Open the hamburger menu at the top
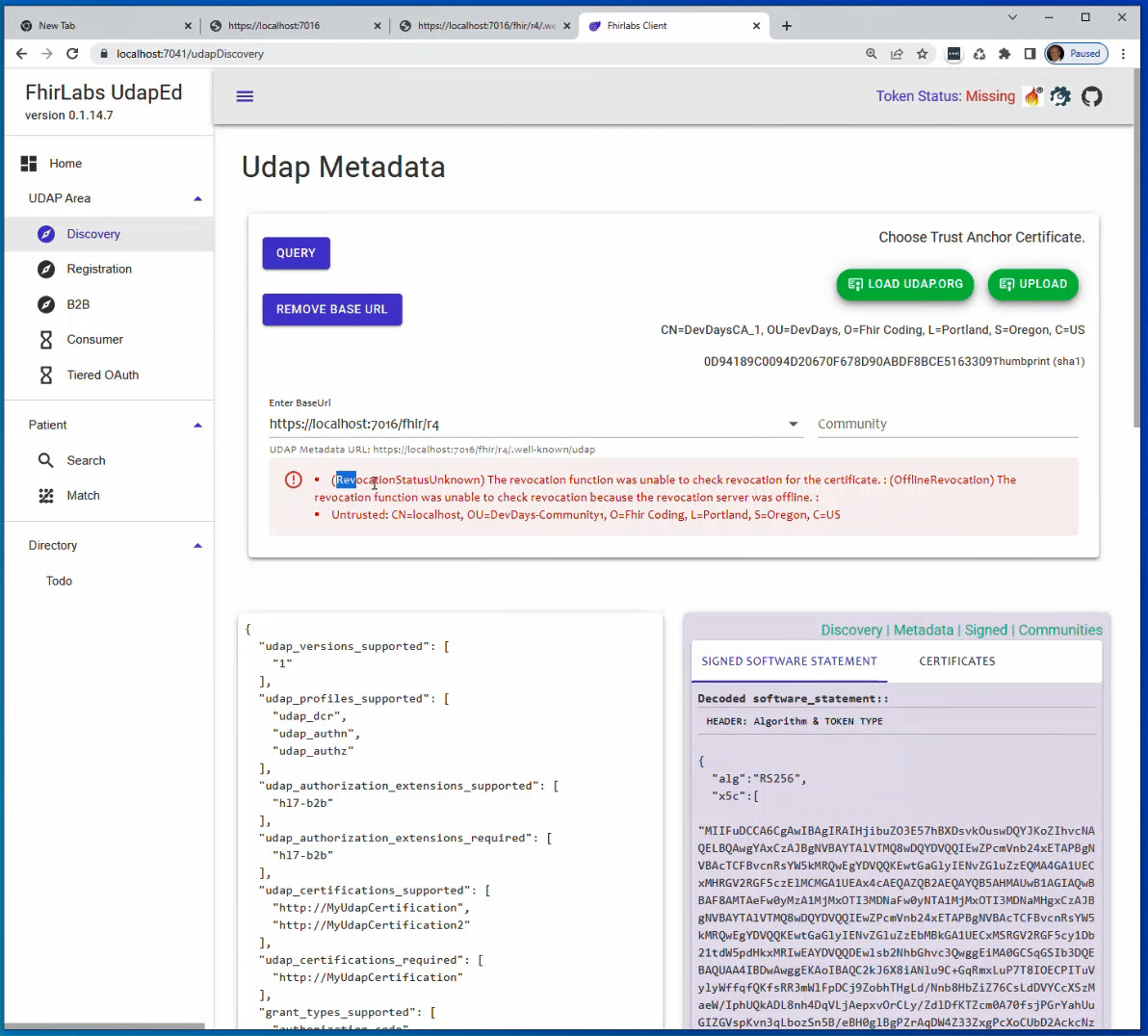 coord(245,96)
